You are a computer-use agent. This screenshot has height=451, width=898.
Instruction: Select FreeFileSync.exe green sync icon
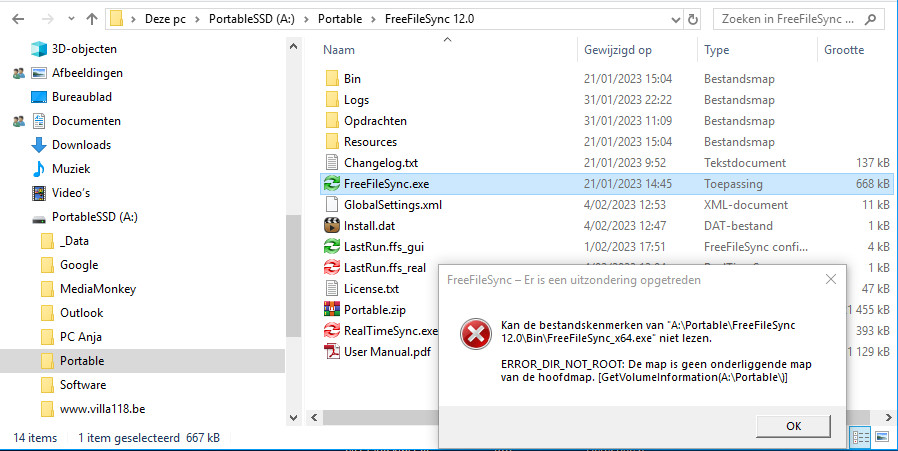click(332, 184)
